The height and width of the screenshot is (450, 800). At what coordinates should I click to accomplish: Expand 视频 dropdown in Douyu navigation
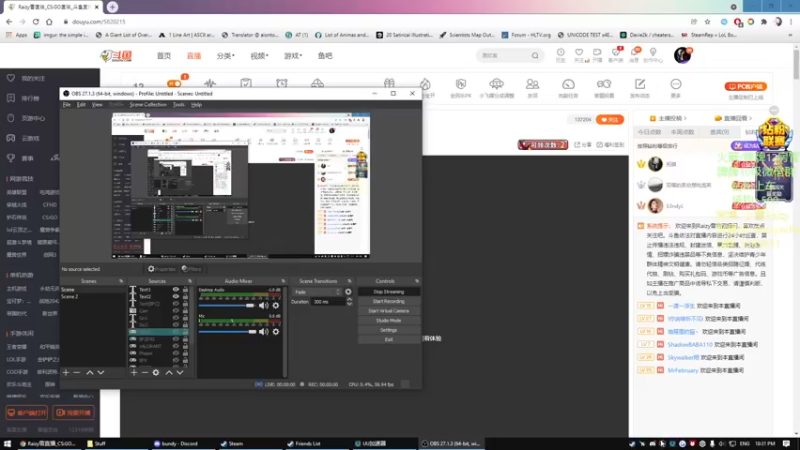coord(259,56)
